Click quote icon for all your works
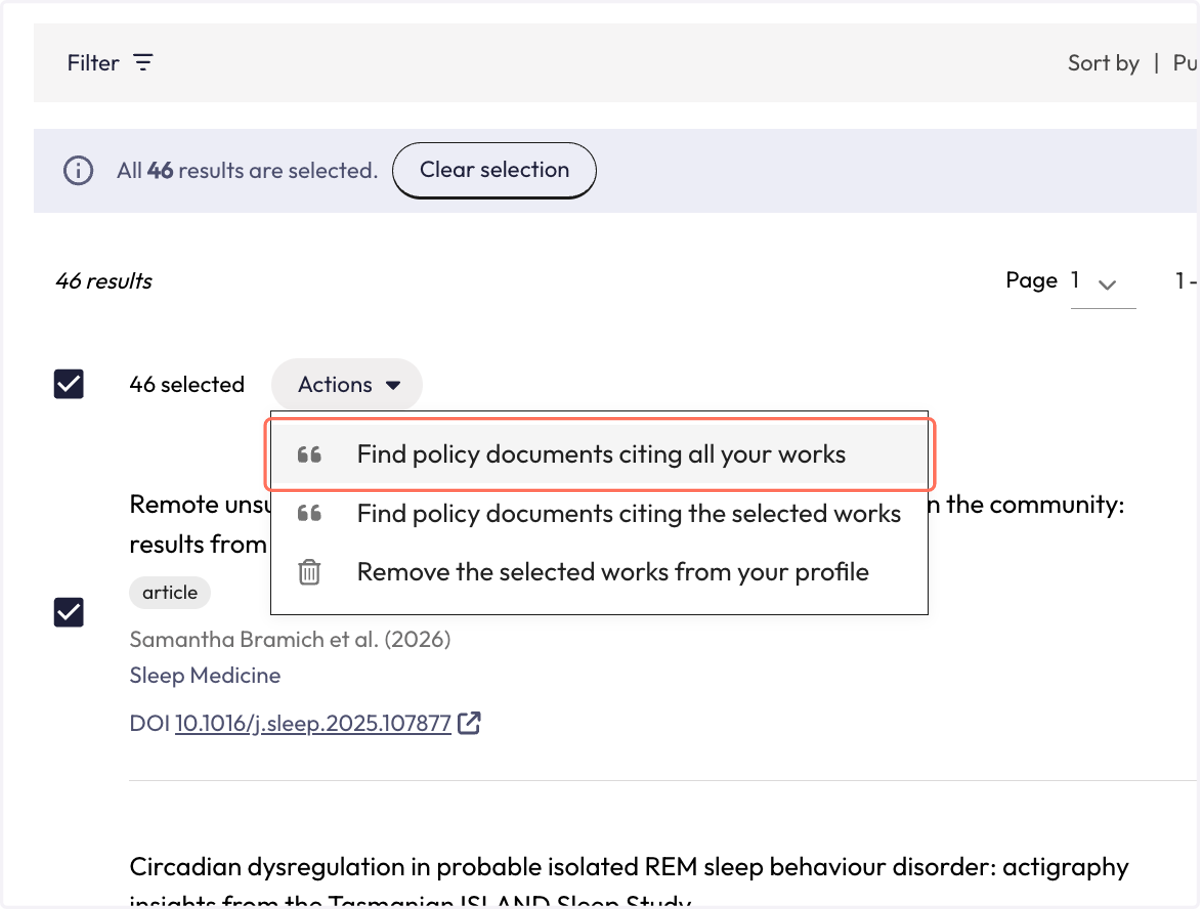This screenshot has height=909, width=1200. coord(310,455)
